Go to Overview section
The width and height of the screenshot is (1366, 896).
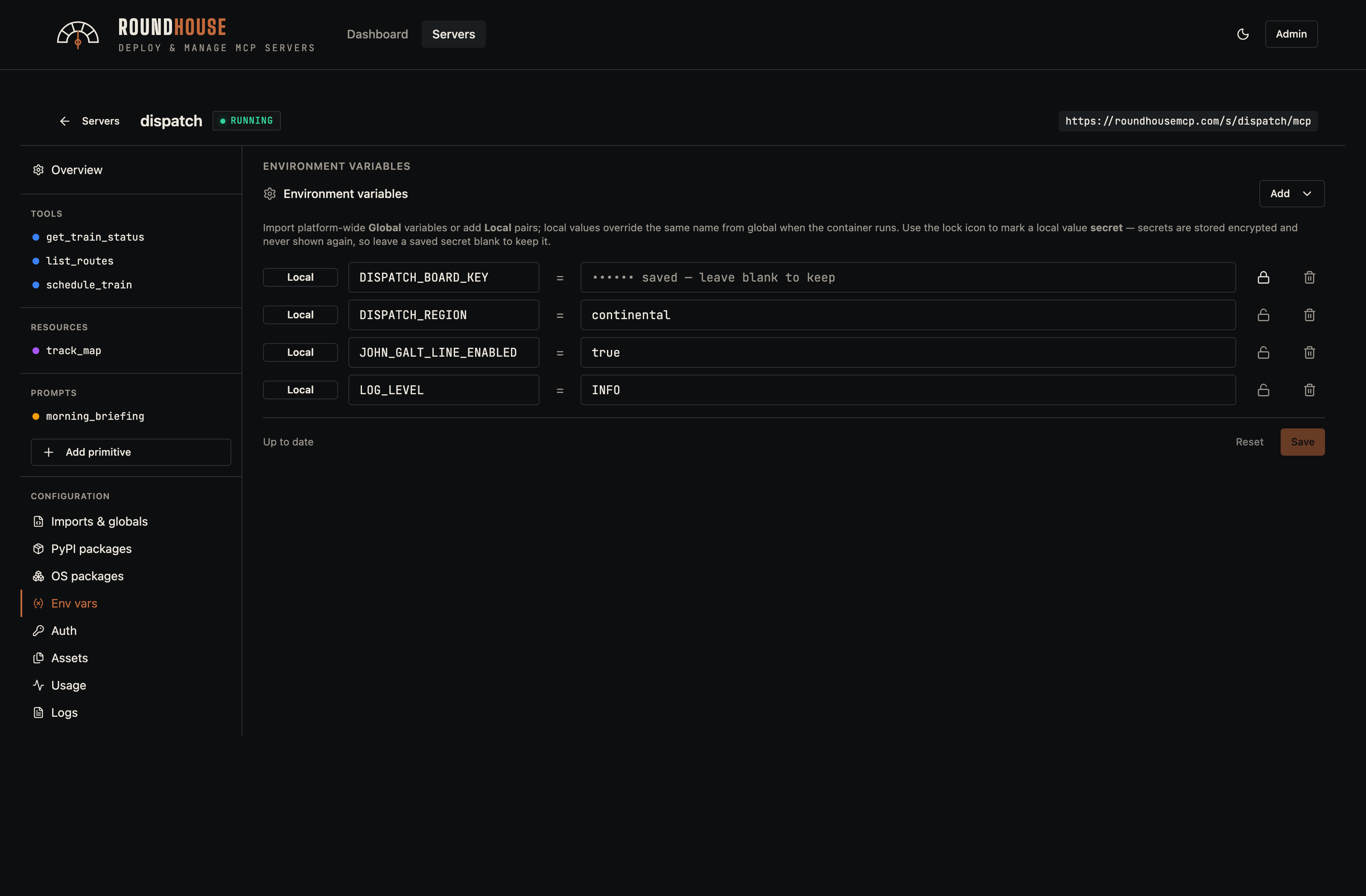click(131, 170)
